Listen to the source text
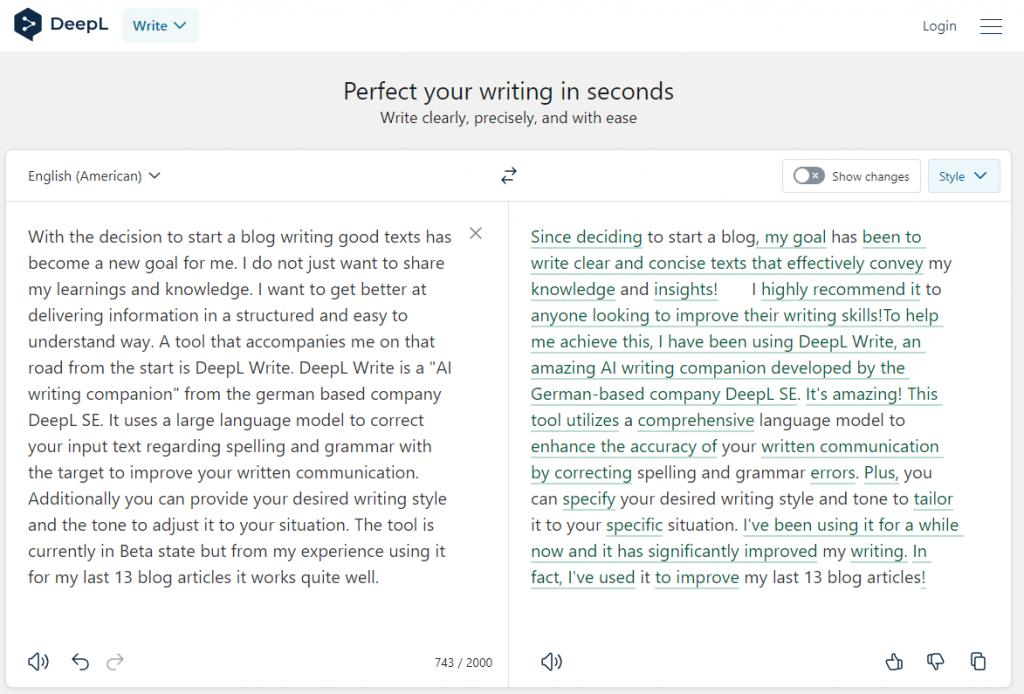The height and width of the screenshot is (694, 1024). [x=38, y=661]
